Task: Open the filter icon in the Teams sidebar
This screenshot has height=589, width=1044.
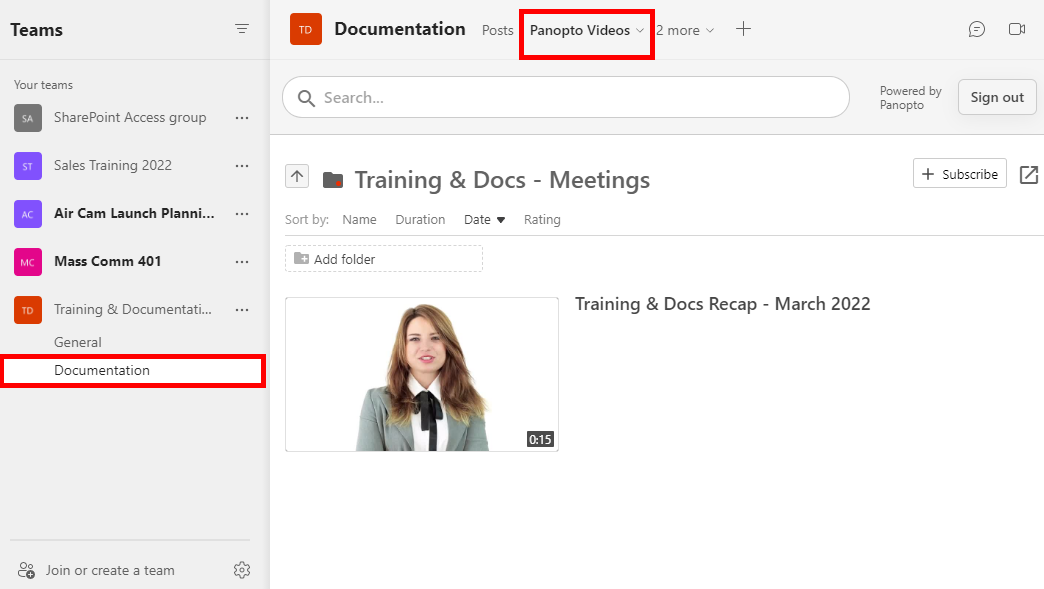Action: pyautogui.click(x=241, y=29)
